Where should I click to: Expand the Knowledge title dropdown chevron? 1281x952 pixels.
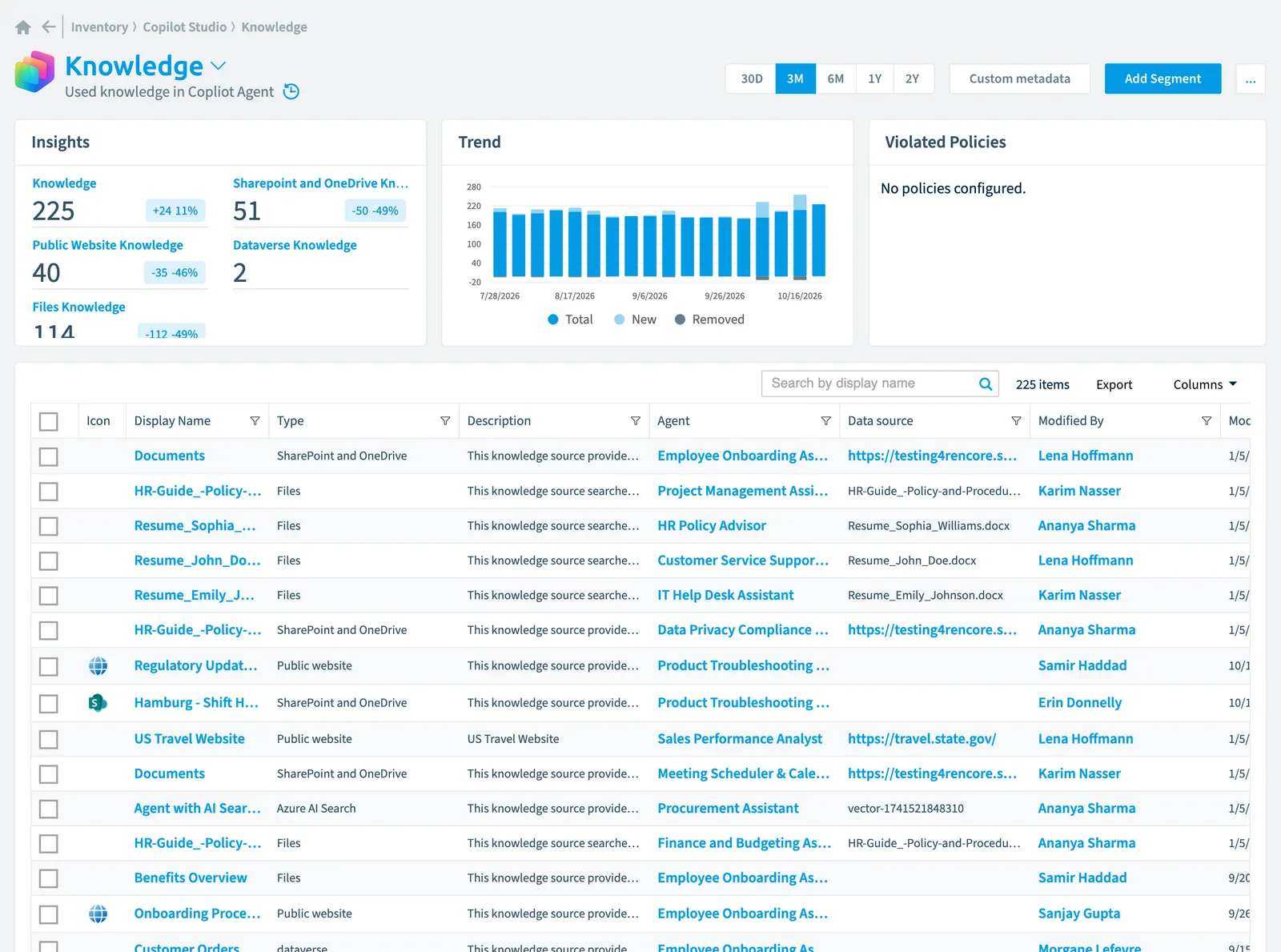pyautogui.click(x=219, y=66)
